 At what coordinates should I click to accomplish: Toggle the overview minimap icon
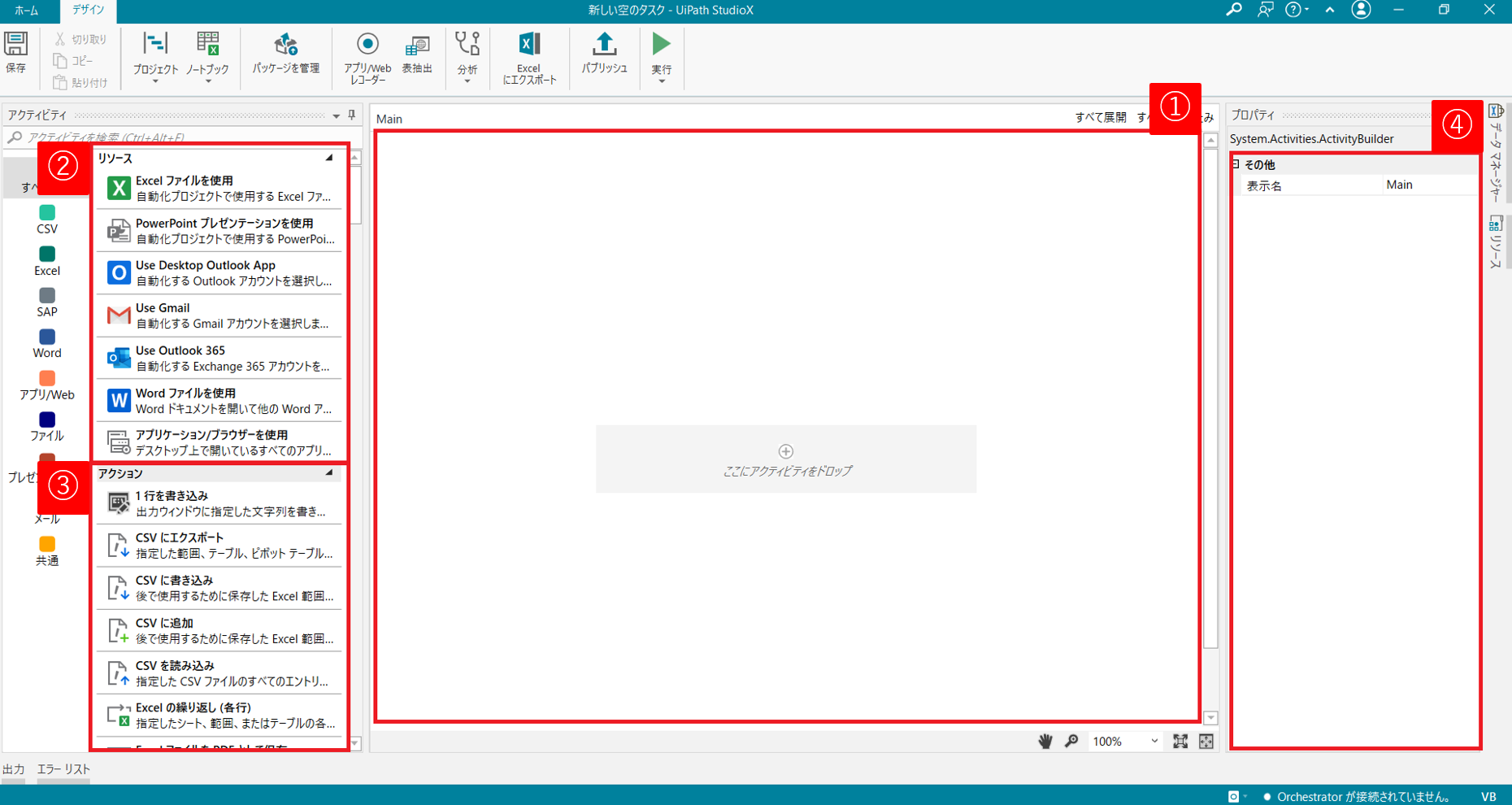point(1206,741)
